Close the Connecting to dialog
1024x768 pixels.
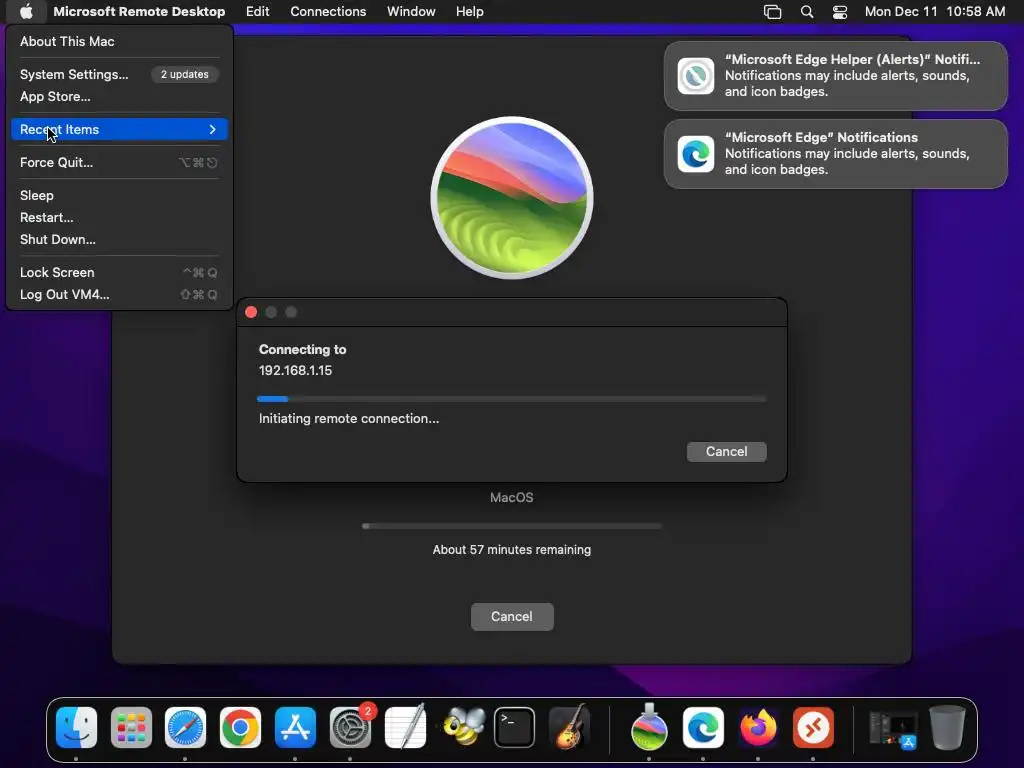tap(251, 312)
